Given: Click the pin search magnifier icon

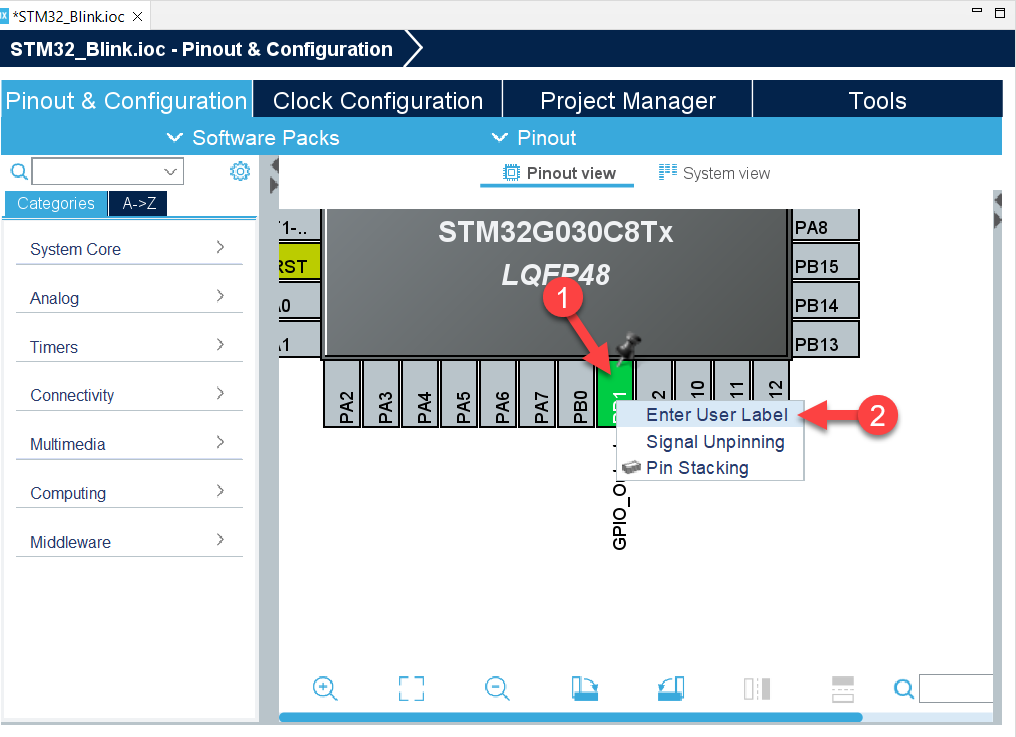Looking at the screenshot, I should click(903, 688).
